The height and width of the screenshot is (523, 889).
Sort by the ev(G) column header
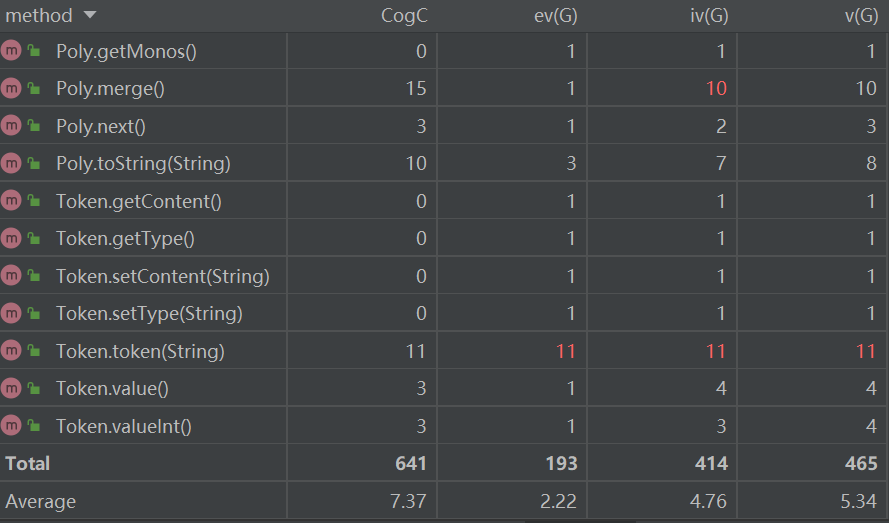click(555, 16)
